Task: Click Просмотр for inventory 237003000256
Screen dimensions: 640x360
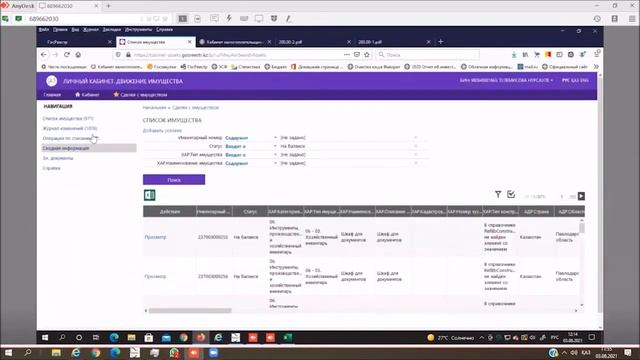Action: [155, 276]
